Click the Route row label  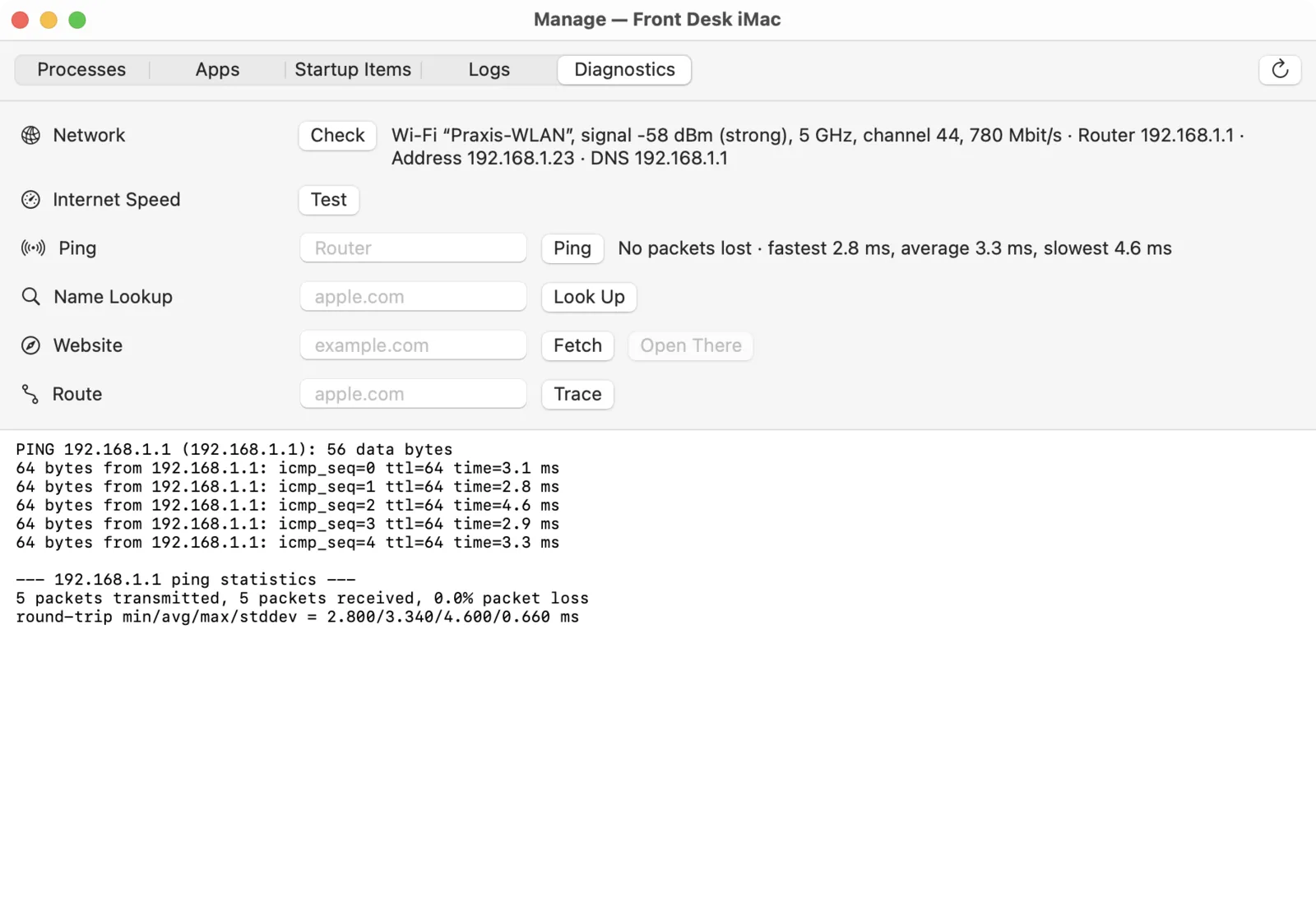point(77,394)
